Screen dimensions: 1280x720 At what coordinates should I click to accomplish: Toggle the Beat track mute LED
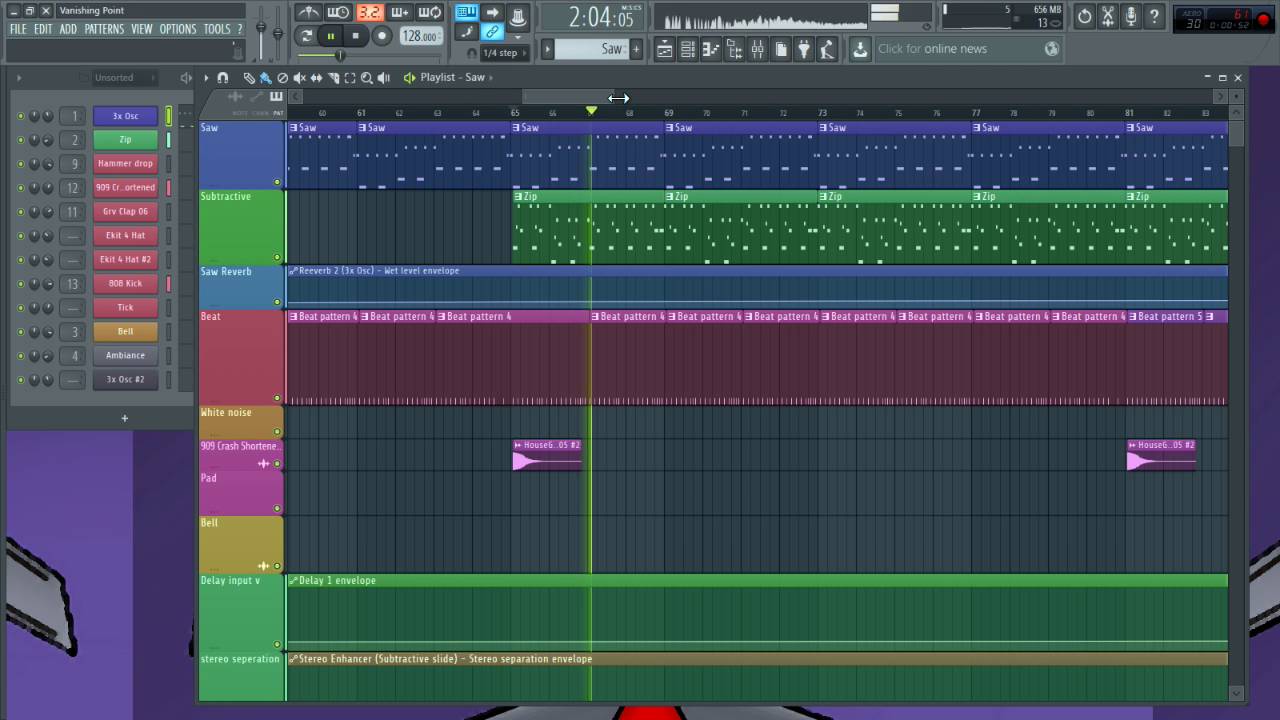(x=277, y=398)
